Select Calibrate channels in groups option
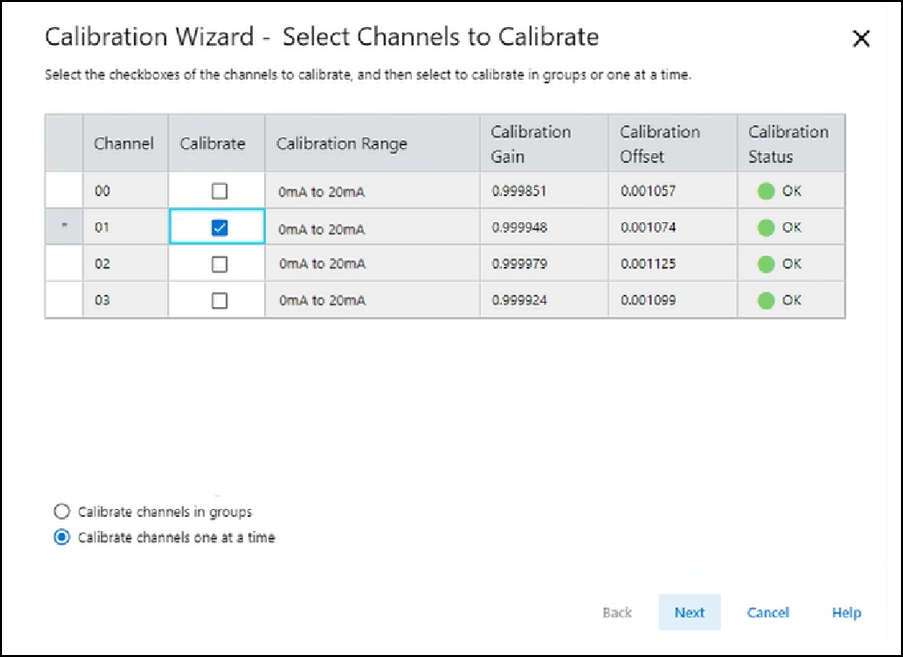Viewport: 903px width, 657px height. pos(62,512)
